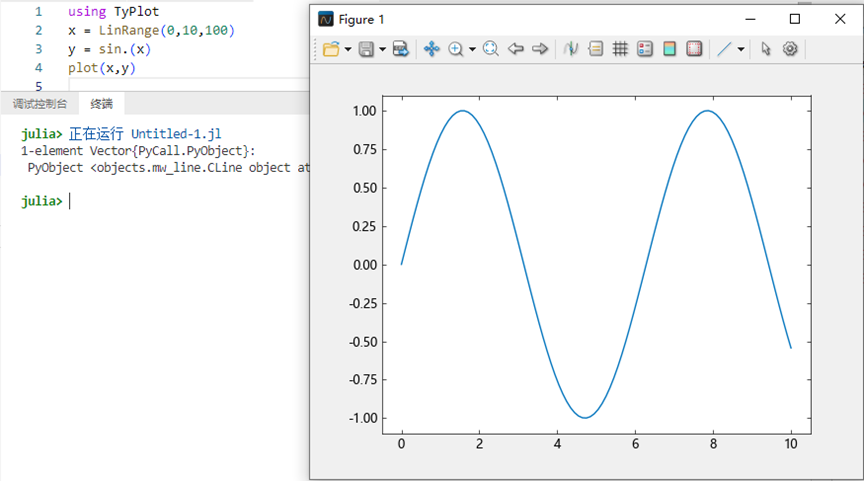The image size is (864, 481).
Task: Select the zoom-in magnifier tool
Action: click(455, 49)
